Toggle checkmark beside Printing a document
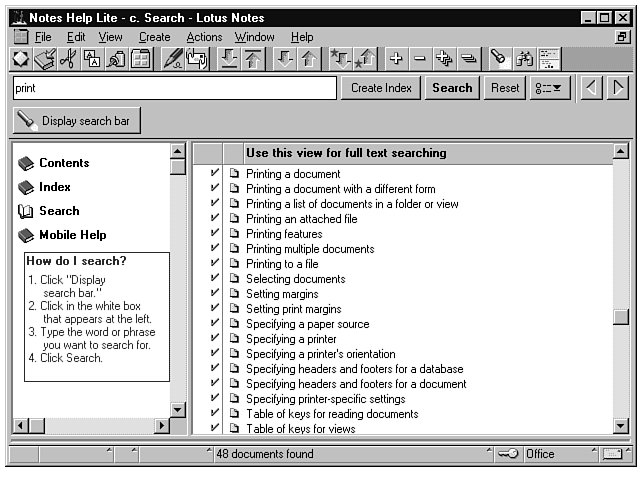Viewport: 640px width, 480px height. point(214,174)
